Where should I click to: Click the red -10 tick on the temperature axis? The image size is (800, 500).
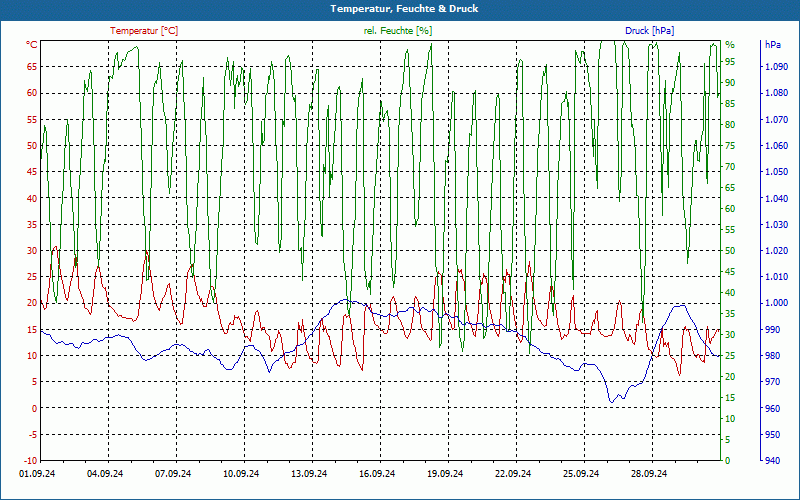31,460
